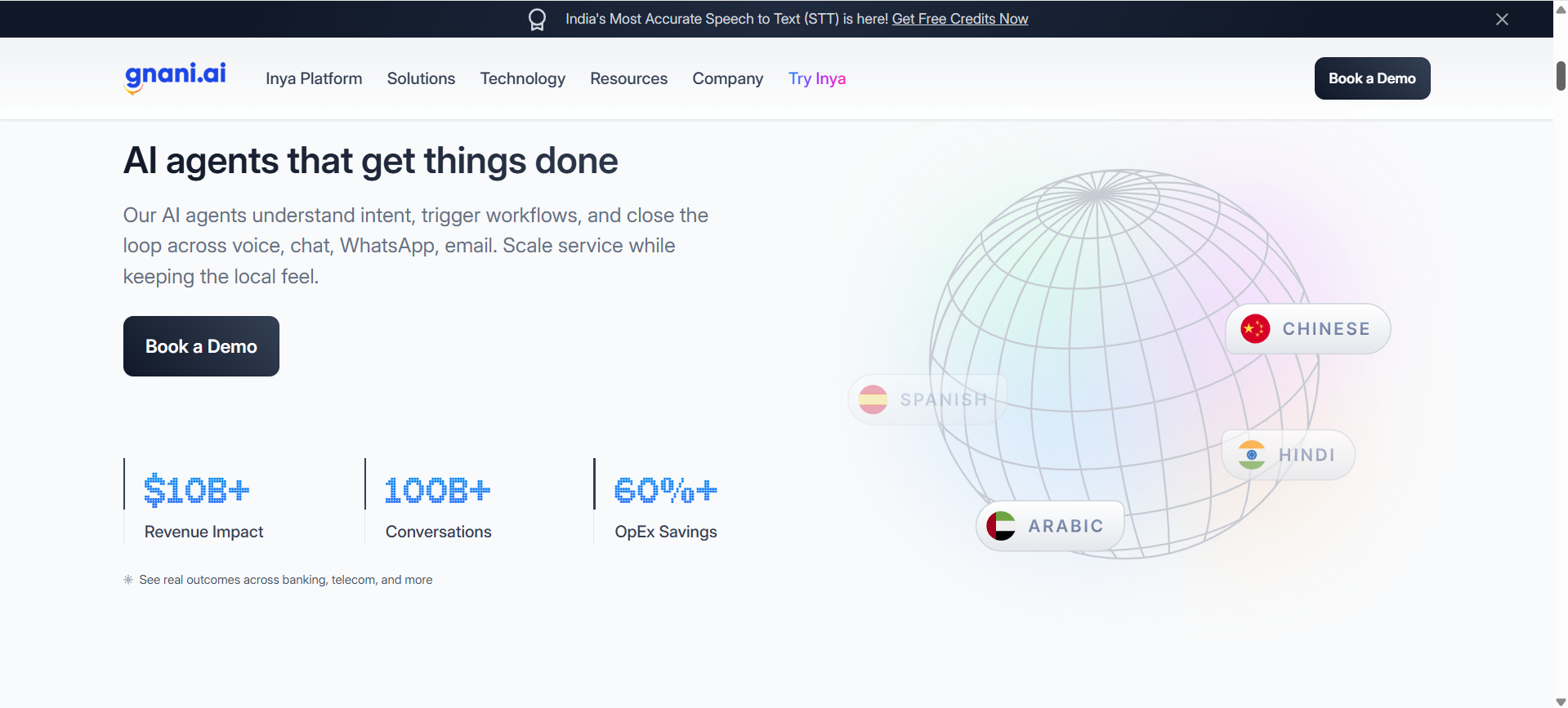The width and height of the screenshot is (1568, 708).
Task: Click the OpEx Savings label
Action: 666,532
